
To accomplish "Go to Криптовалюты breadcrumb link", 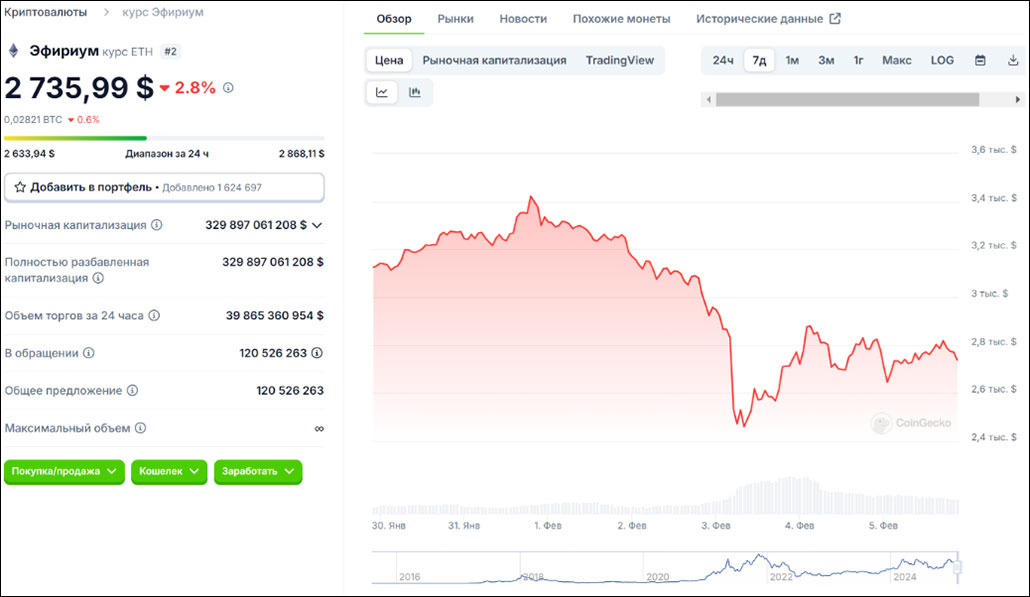I will pyautogui.click(x=45, y=12).
